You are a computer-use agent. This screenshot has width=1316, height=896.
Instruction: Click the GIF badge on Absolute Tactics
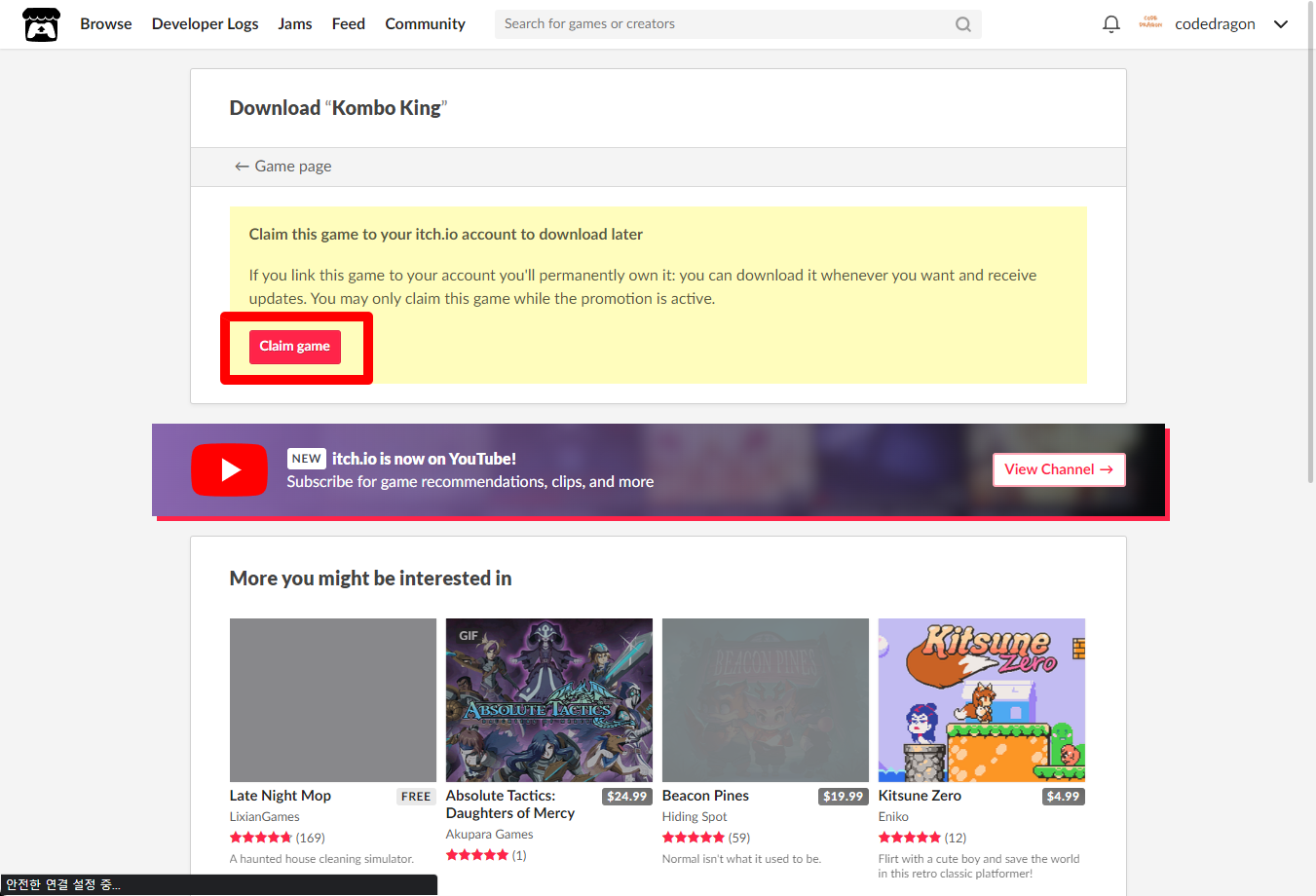[469, 636]
